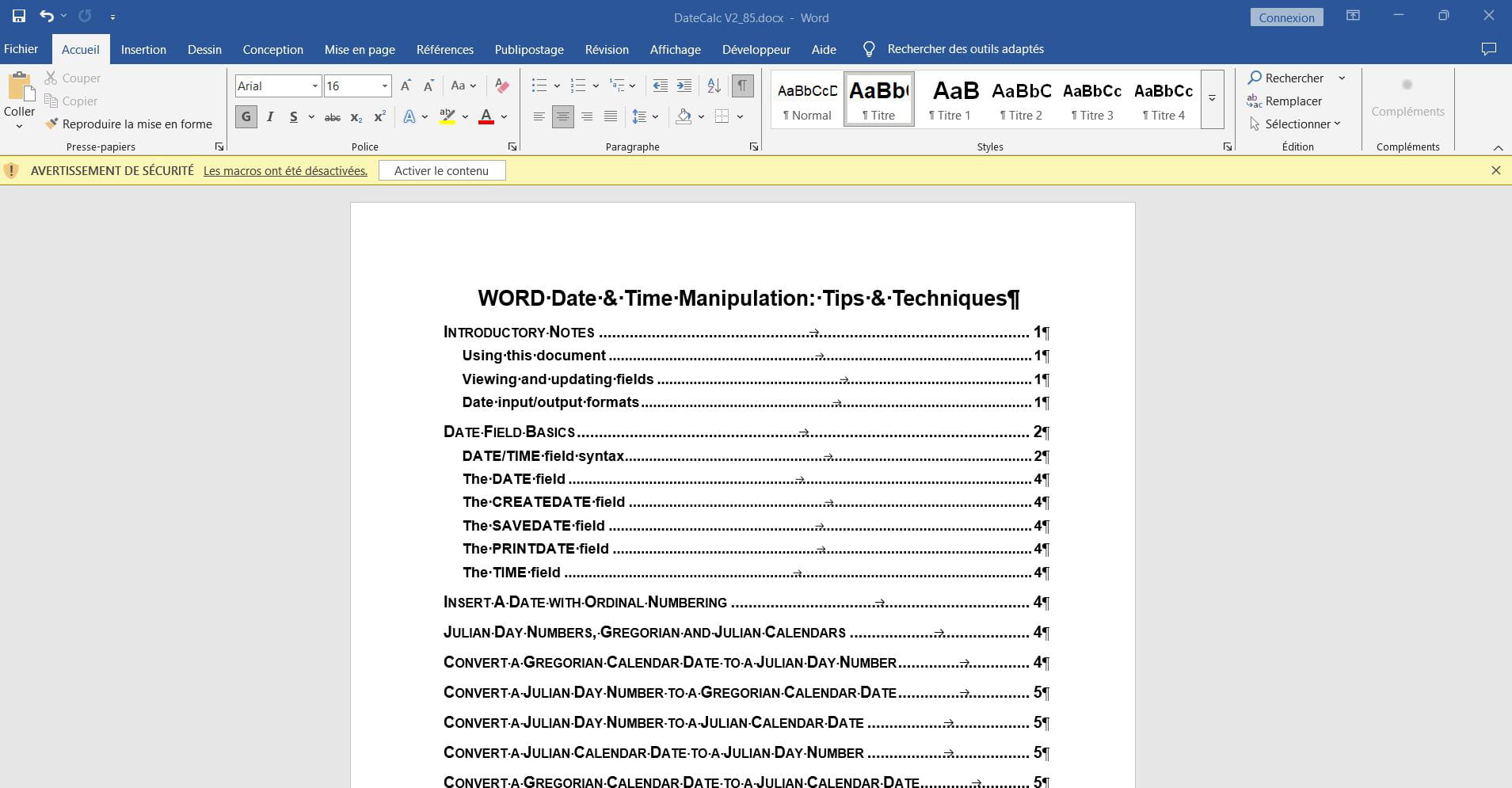Open the Sélectionner dropdown
Image resolution: width=1512 pixels, height=788 pixels.
coord(1295,124)
